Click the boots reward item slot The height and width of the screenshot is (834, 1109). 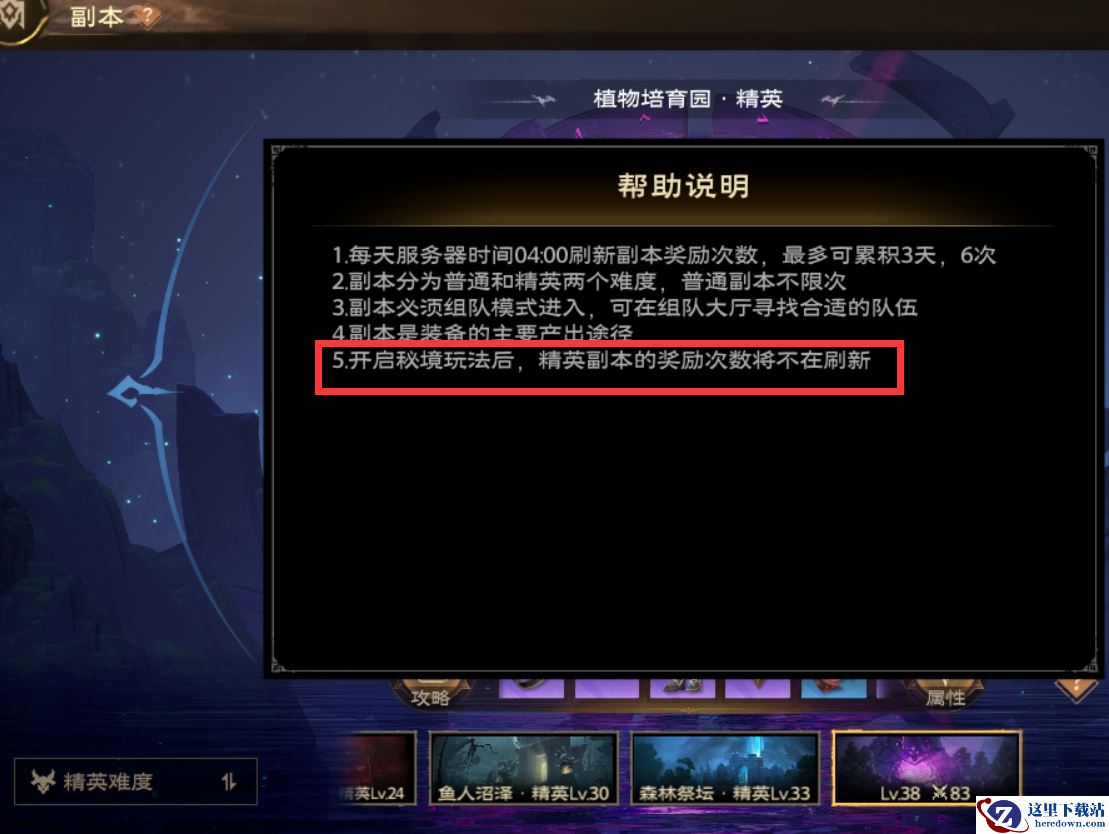tap(683, 688)
